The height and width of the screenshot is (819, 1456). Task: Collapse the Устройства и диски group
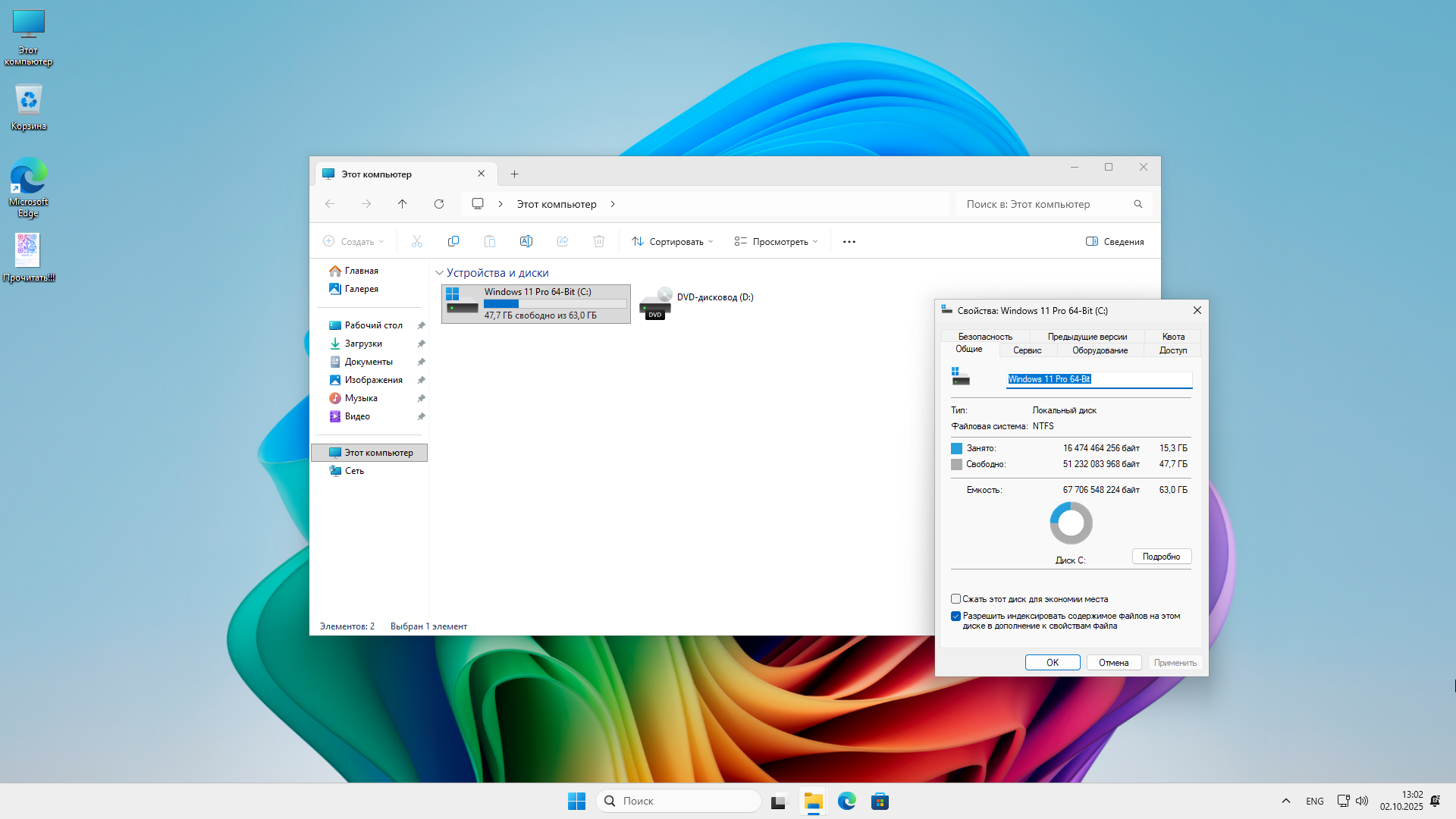tap(439, 273)
